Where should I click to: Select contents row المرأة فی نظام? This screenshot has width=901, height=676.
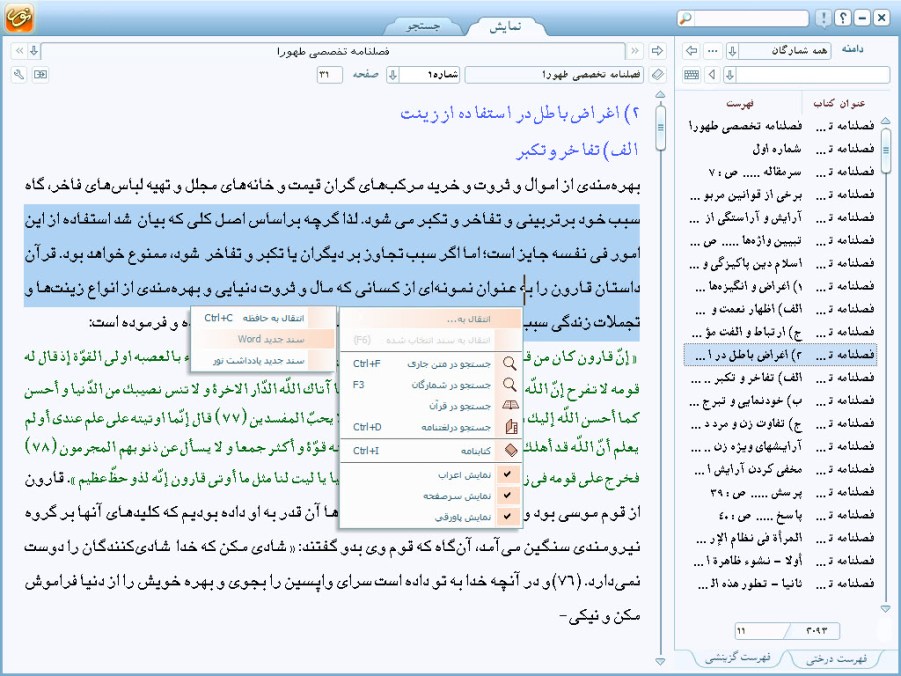click(780, 538)
